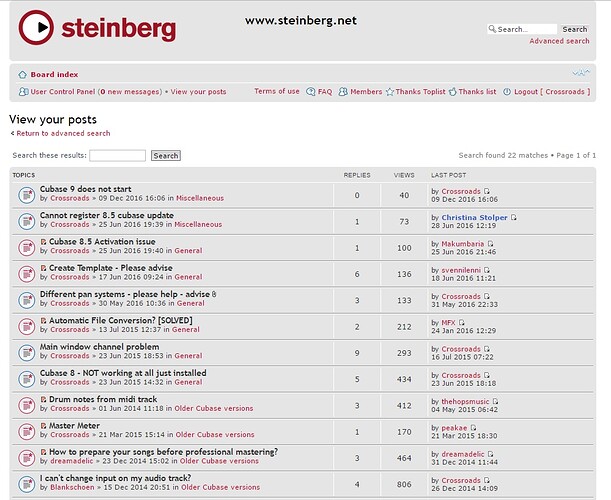Open Thanks list link

(x=477, y=92)
